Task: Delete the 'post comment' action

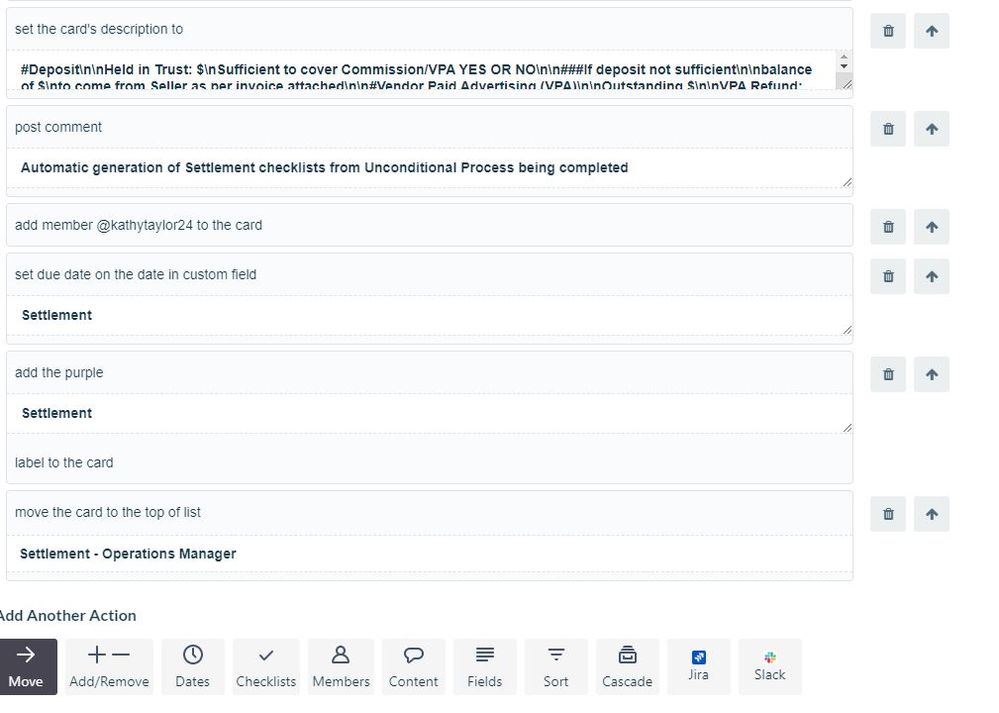Action: tap(888, 129)
